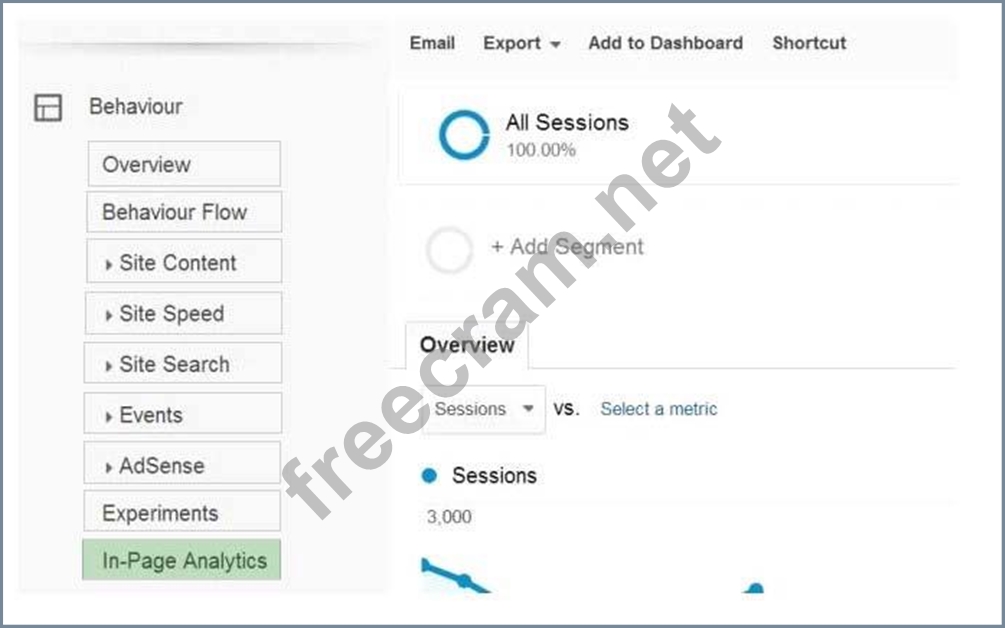Click Add to Dashboard

pos(666,43)
